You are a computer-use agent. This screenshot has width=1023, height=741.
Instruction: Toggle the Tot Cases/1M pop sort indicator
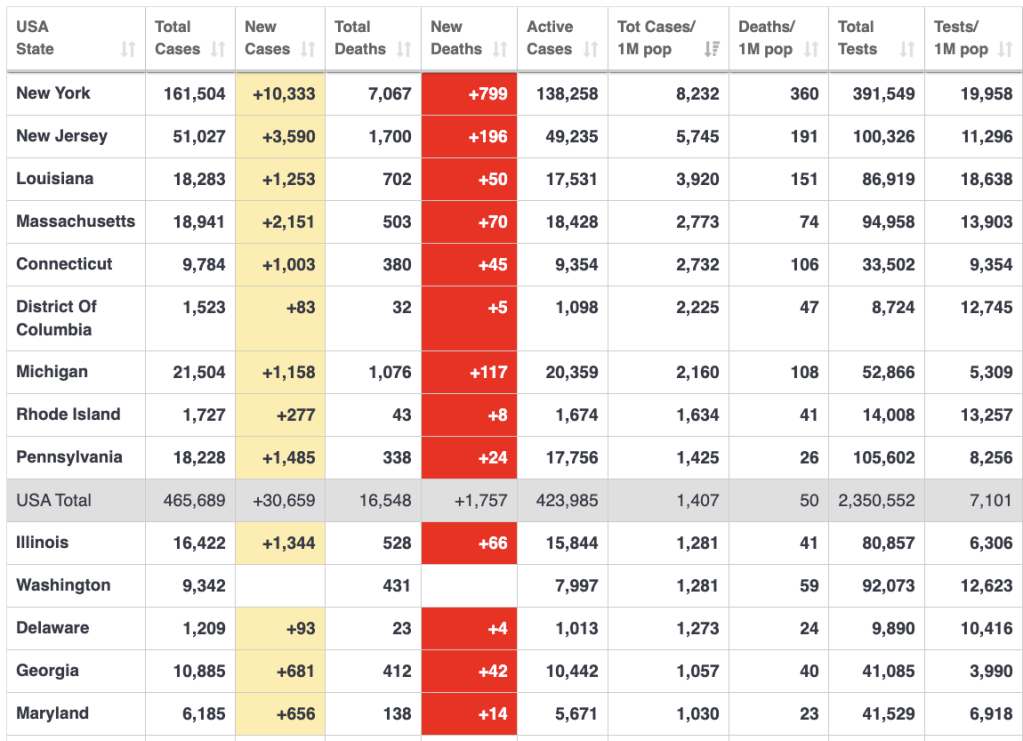click(x=712, y=49)
